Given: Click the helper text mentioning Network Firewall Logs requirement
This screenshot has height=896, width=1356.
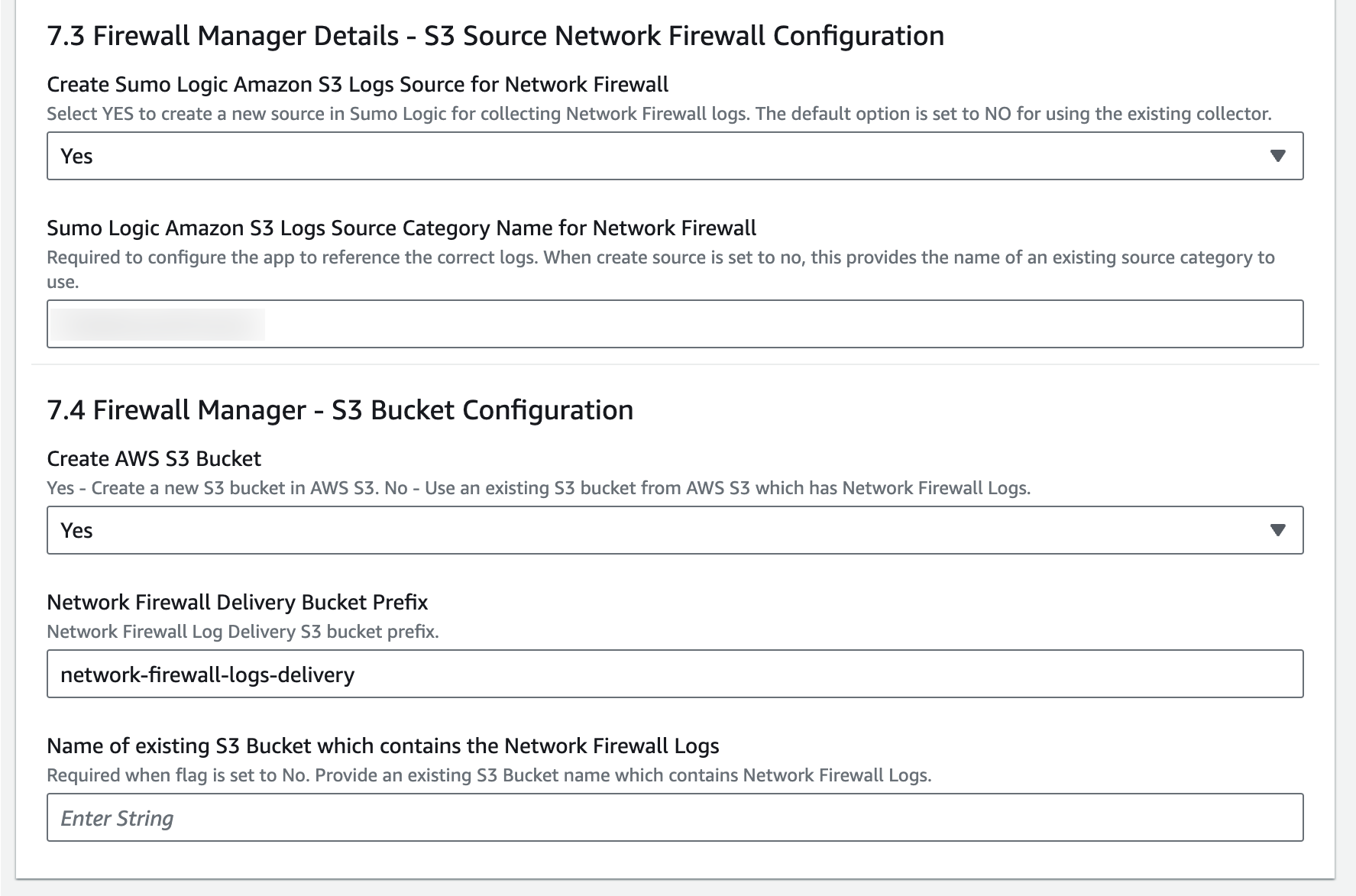Looking at the screenshot, I should click(x=489, y=774).
